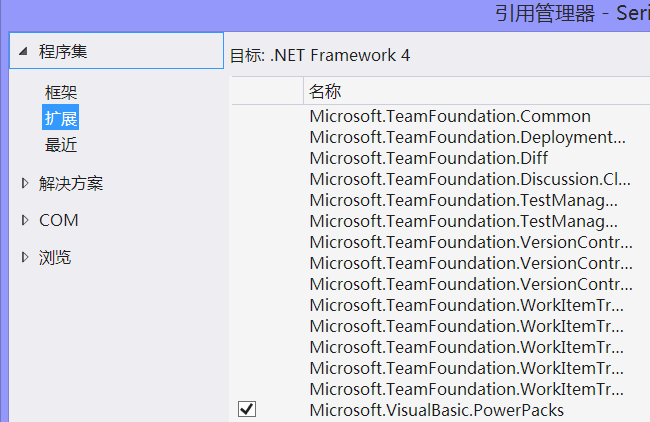This screenshot has height=422, width=650.
Task: Uncheck Microsoft.VisualBasic.PowerPacks checkbox
Action: point(247,409)
